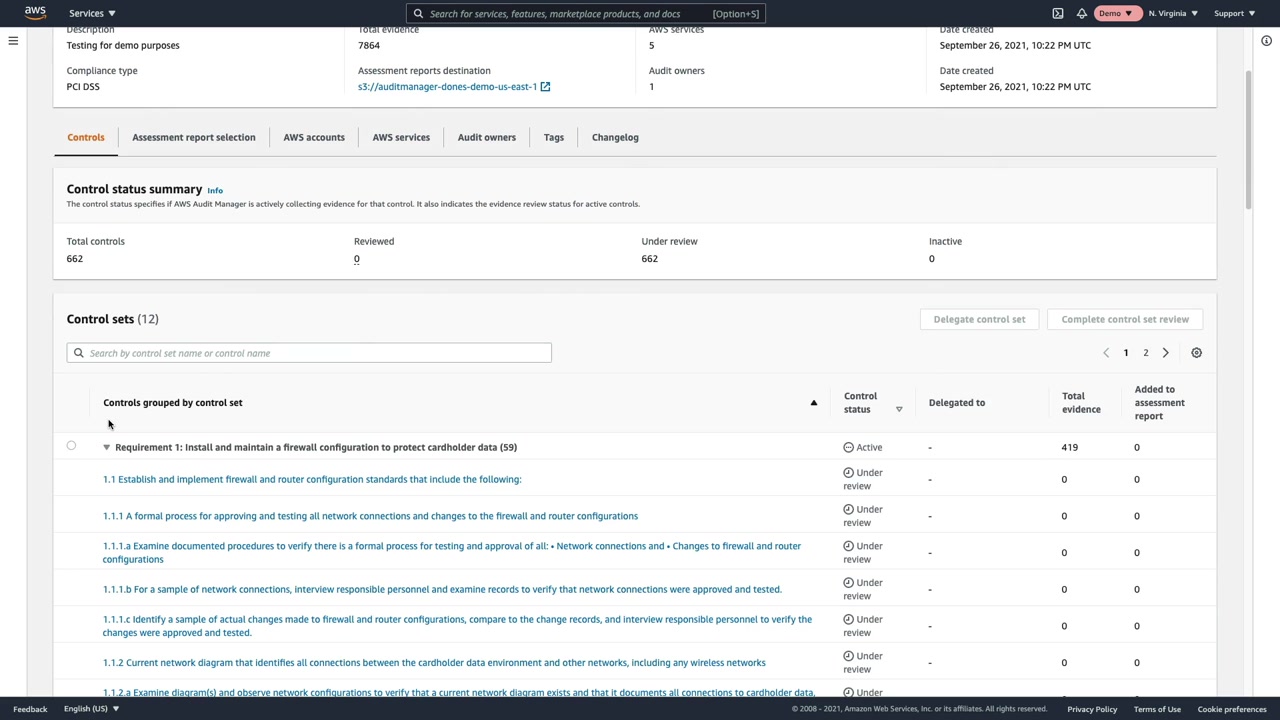Click the Active status icon for Requirement 1
Image resolution: width=1280 pixels, height=720 pixels.
coord(849,448)
